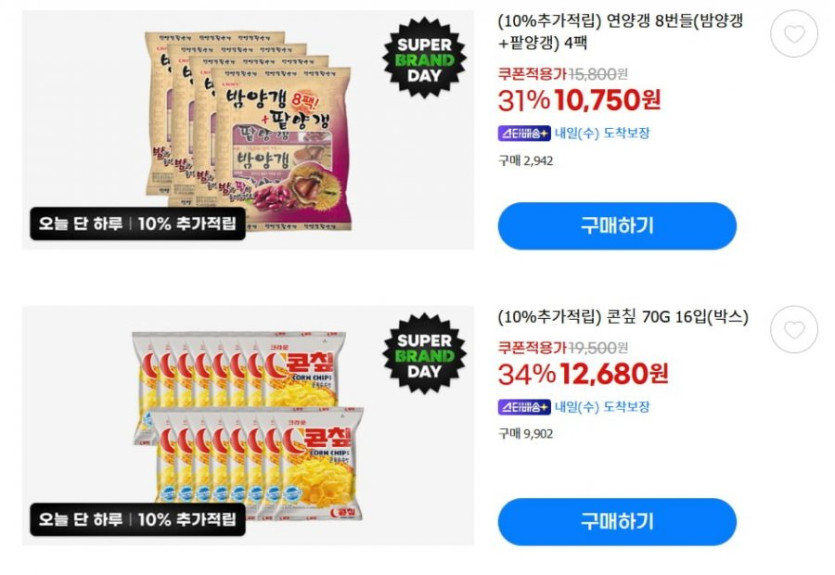Click 내일(수) 도착보장 text for 연양갱

click(x=602, y=133)
